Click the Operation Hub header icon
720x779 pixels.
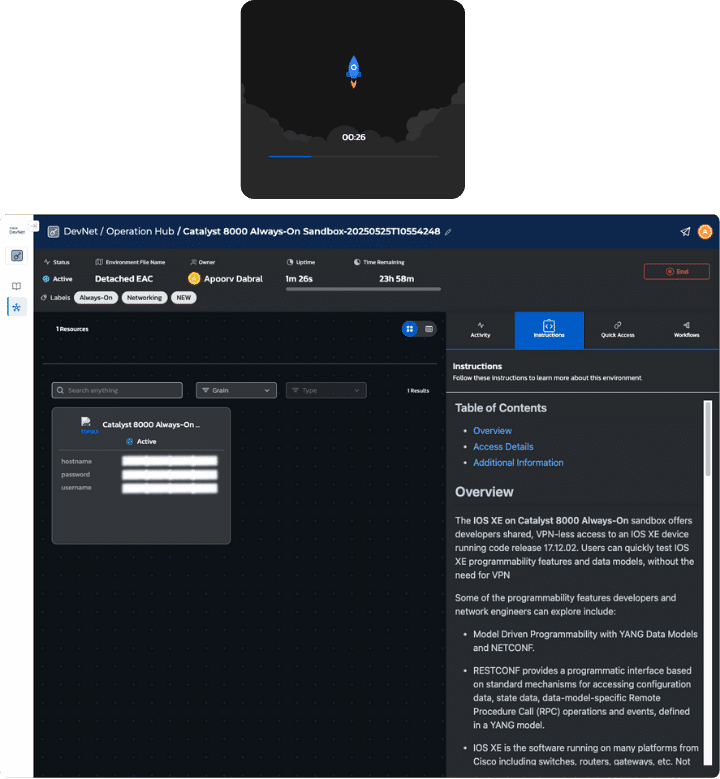(x=53, y=232)
